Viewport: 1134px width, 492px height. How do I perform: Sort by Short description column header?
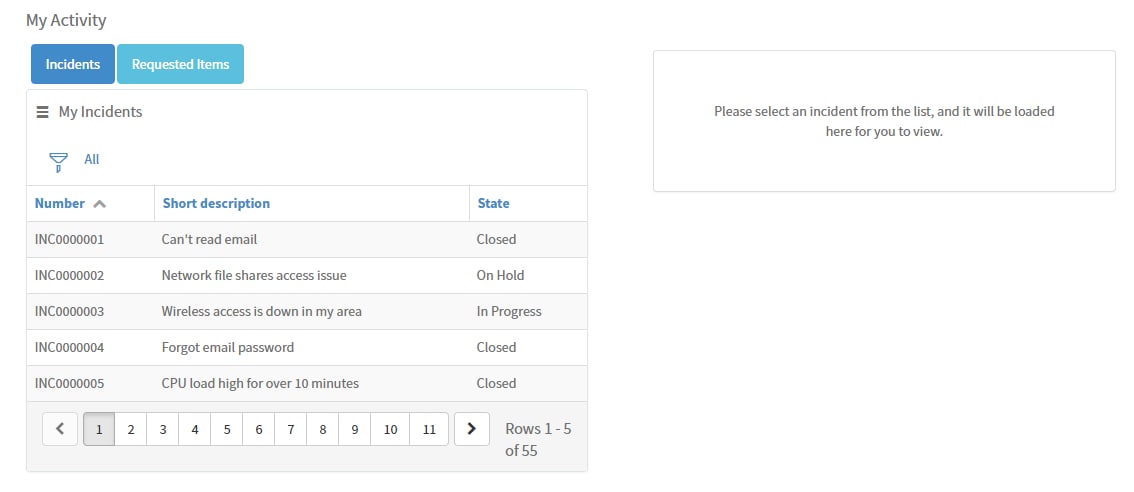[x=216, y=203]
